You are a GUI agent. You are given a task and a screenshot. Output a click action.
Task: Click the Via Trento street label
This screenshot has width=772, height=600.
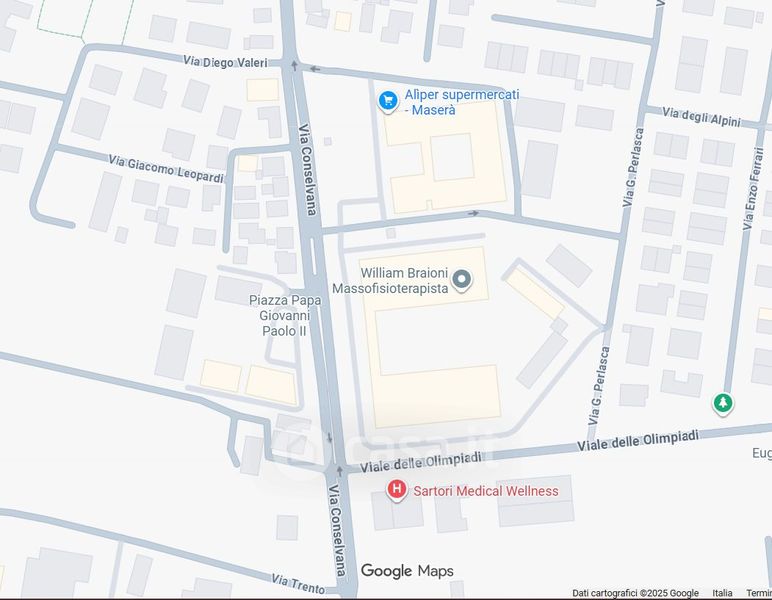pos(298,583)
